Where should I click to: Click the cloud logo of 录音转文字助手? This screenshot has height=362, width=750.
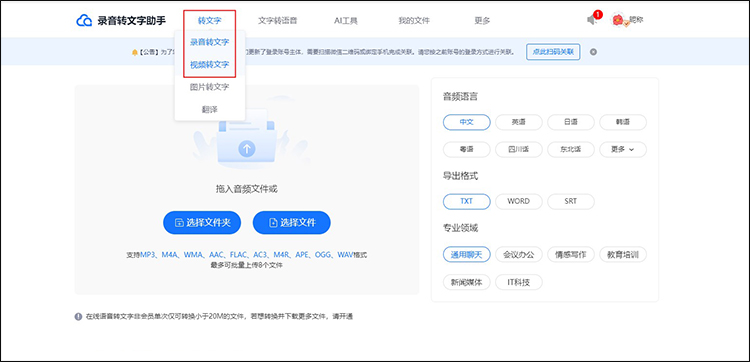[x=84, y=21]
